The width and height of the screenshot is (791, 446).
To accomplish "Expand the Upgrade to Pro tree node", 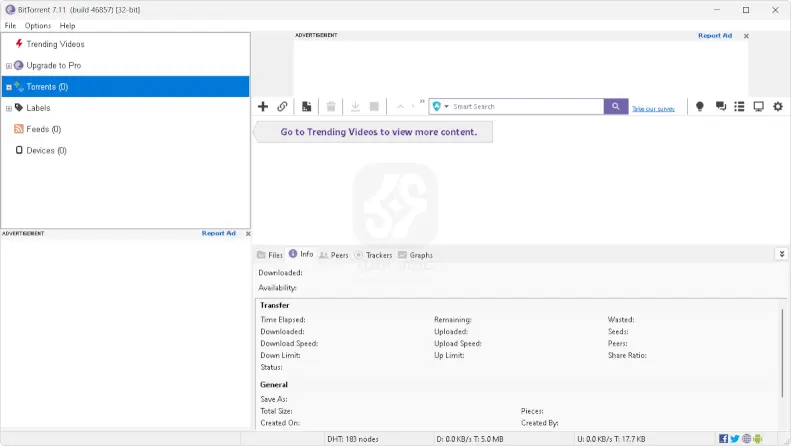I will (8, 66).
